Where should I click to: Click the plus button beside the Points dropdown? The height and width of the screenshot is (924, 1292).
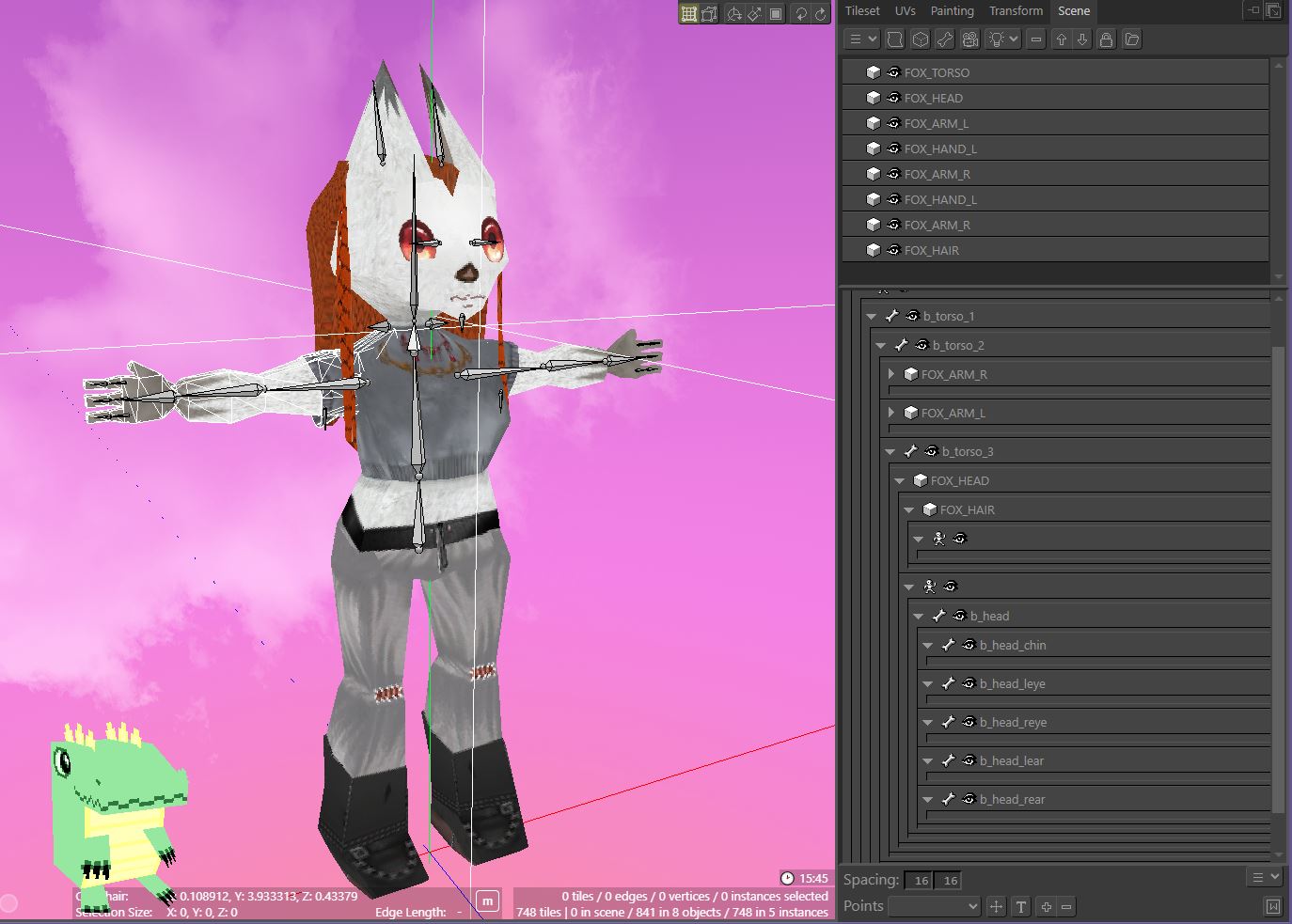(1045, 906)
